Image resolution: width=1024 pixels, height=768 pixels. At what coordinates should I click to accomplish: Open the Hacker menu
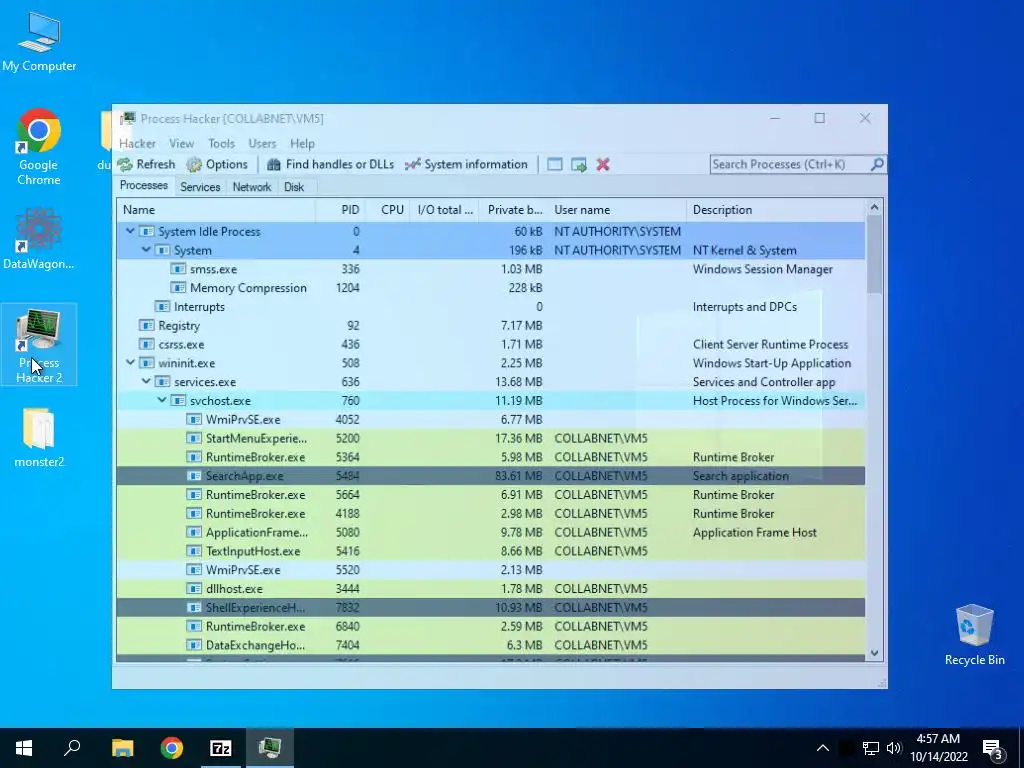[137, 144]
